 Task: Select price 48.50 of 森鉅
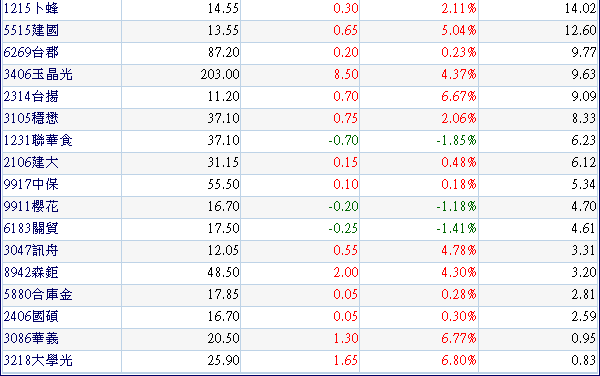[224, 272]
